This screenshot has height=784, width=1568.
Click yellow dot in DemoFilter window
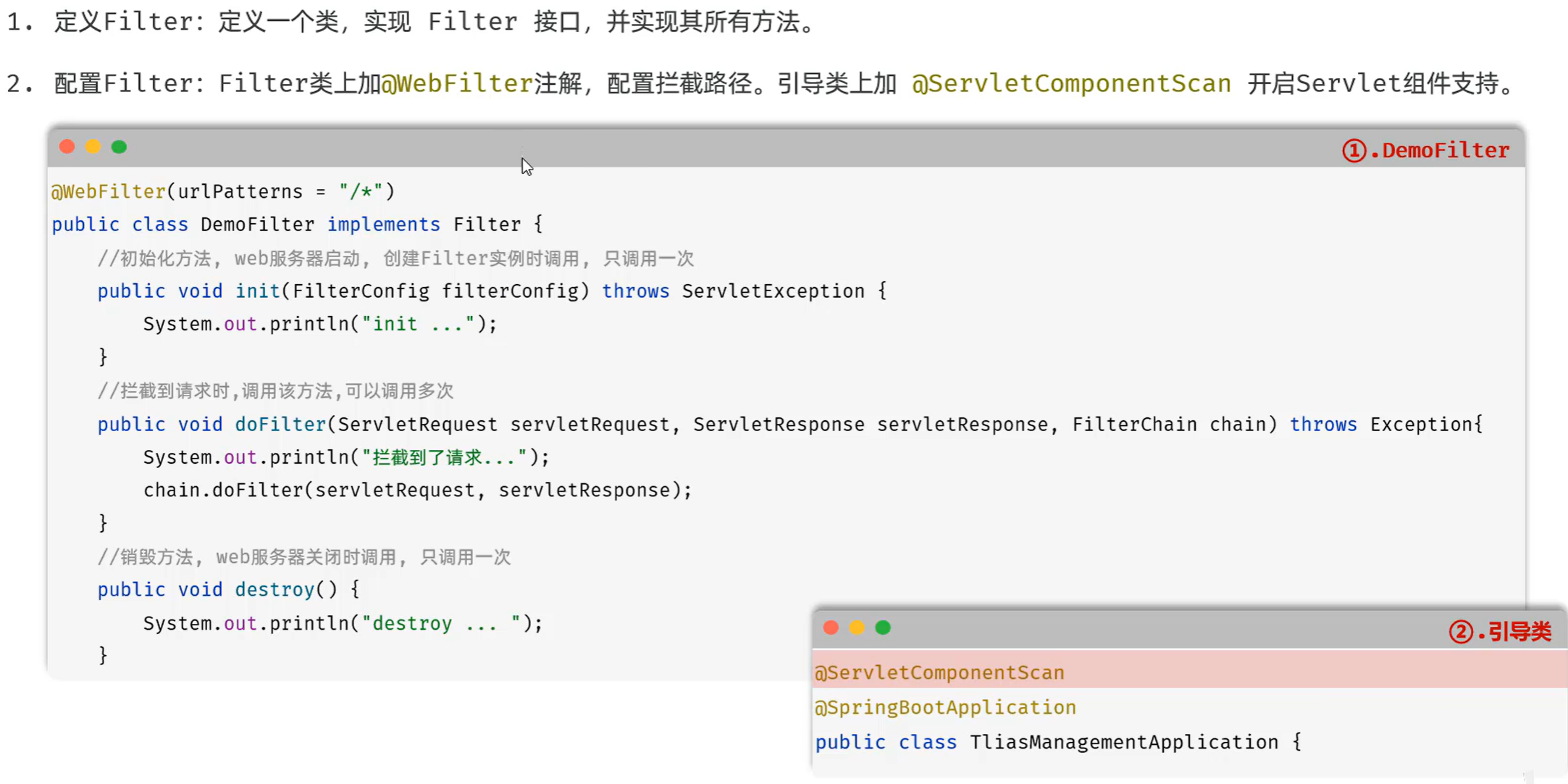(93, 147)
